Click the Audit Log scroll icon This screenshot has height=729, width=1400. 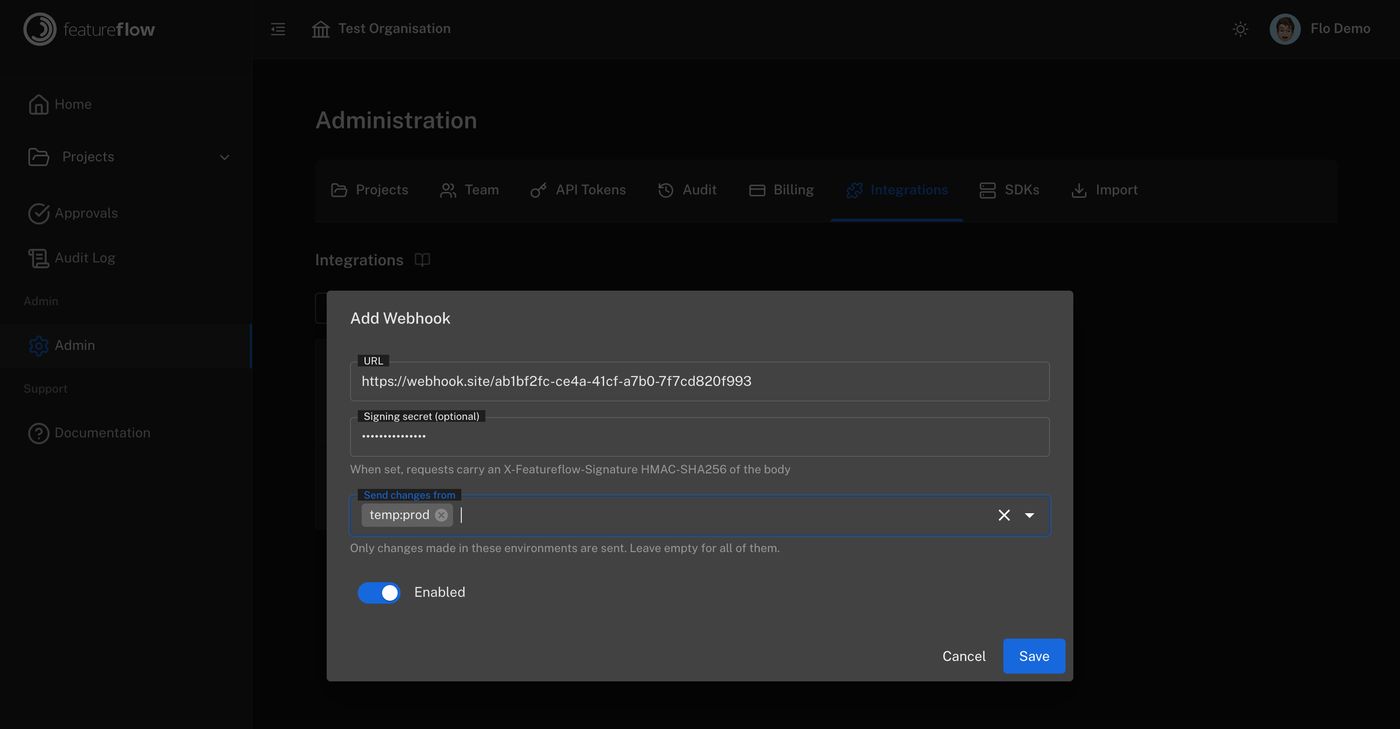tap(39, 258)
